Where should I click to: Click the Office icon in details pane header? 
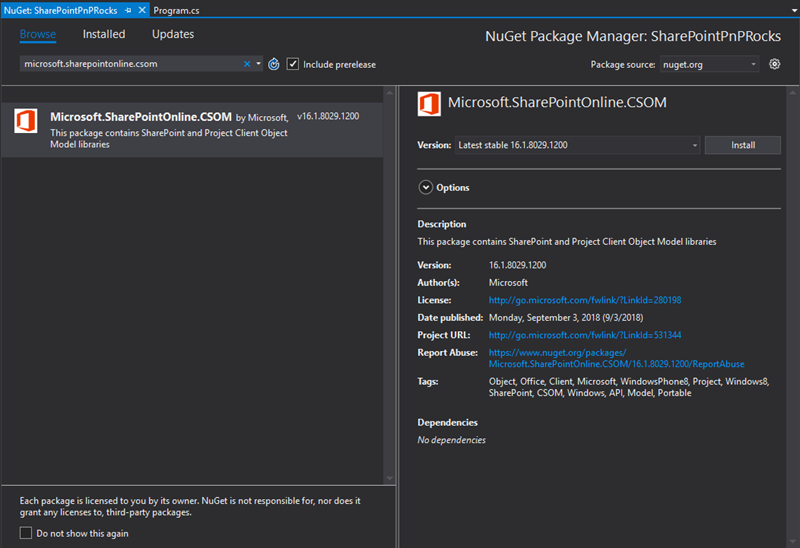pos(429,104)
